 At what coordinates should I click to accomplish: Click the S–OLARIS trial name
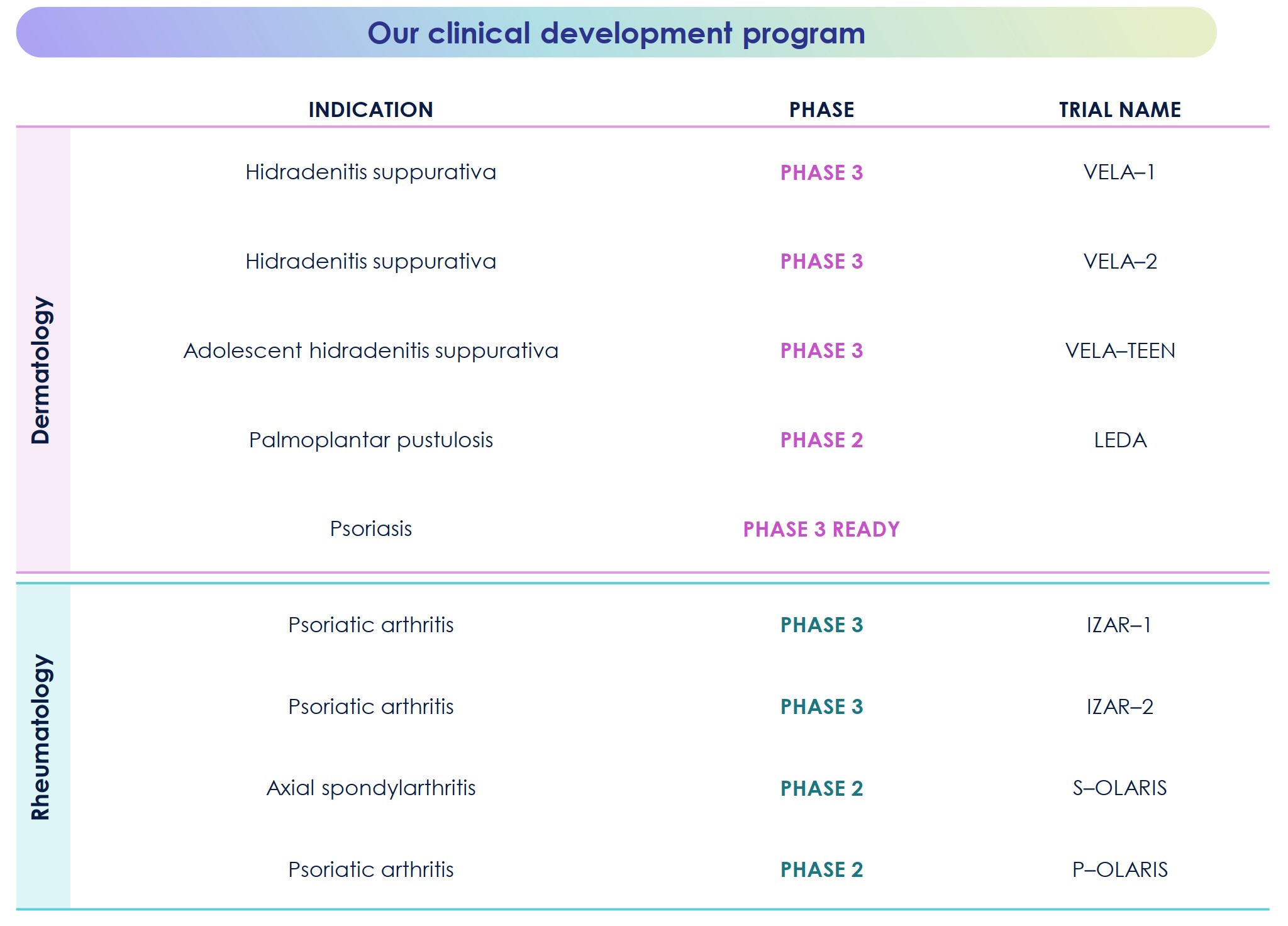click(x=1119, y=788)
